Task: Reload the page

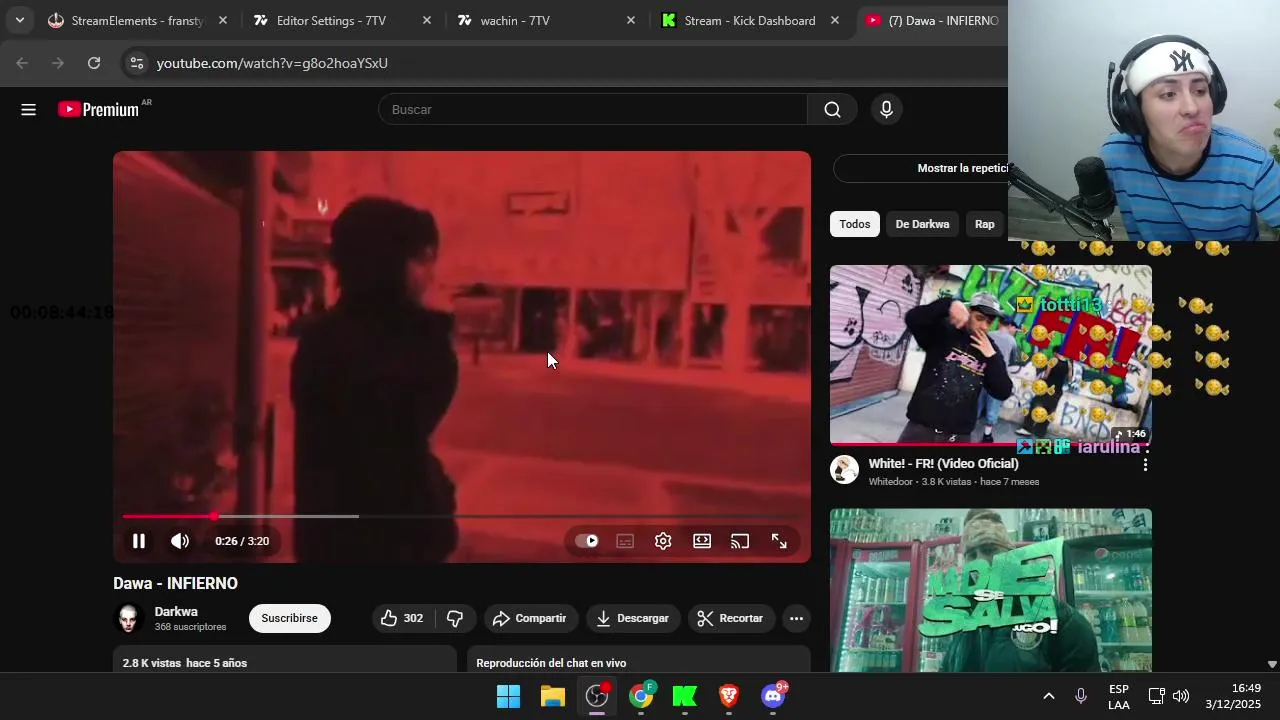Action: click(94, 63)
